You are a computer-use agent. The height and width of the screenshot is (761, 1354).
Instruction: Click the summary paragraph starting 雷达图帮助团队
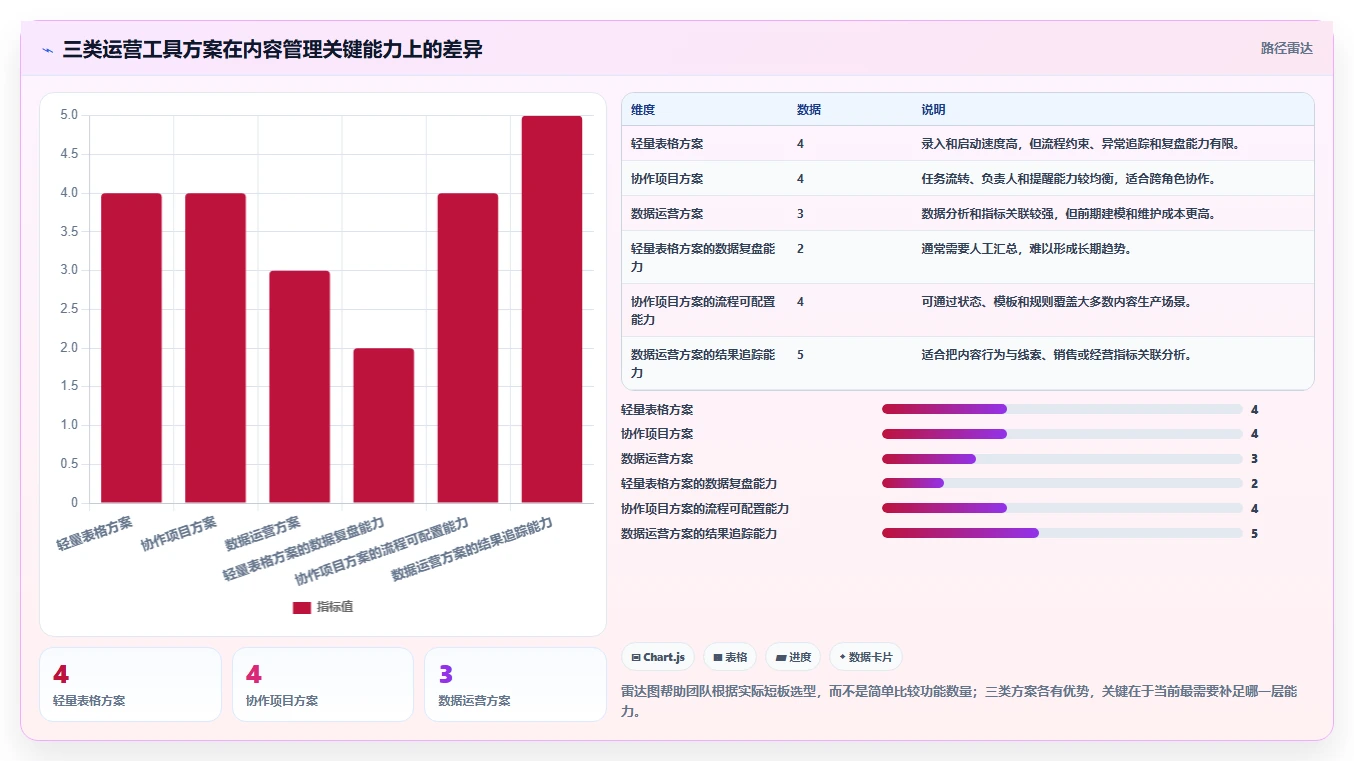pyautogui.click(x=959, y=701)
